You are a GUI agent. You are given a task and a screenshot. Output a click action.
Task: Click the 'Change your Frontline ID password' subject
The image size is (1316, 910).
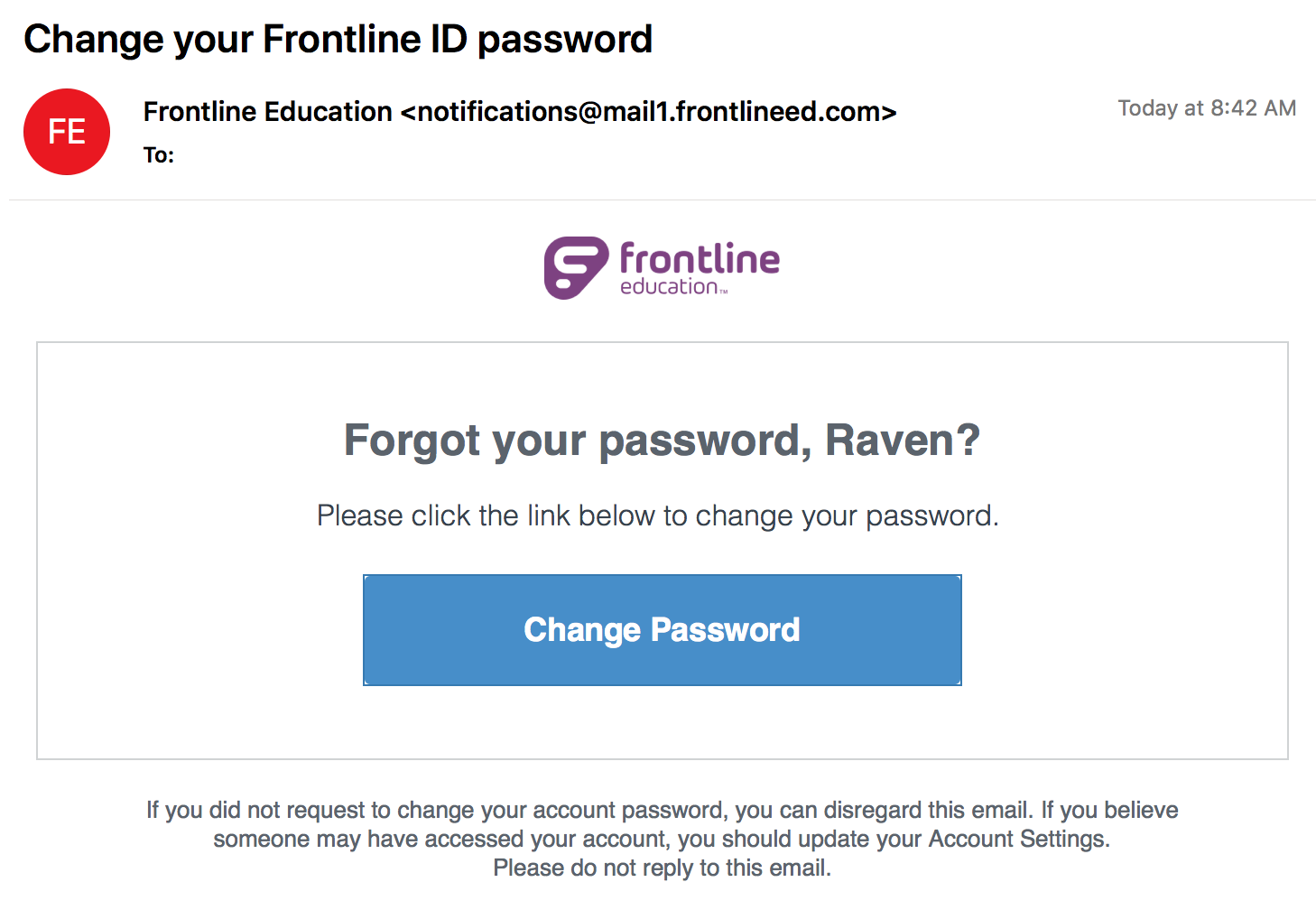pyautogui.click(x=338, y=40)
